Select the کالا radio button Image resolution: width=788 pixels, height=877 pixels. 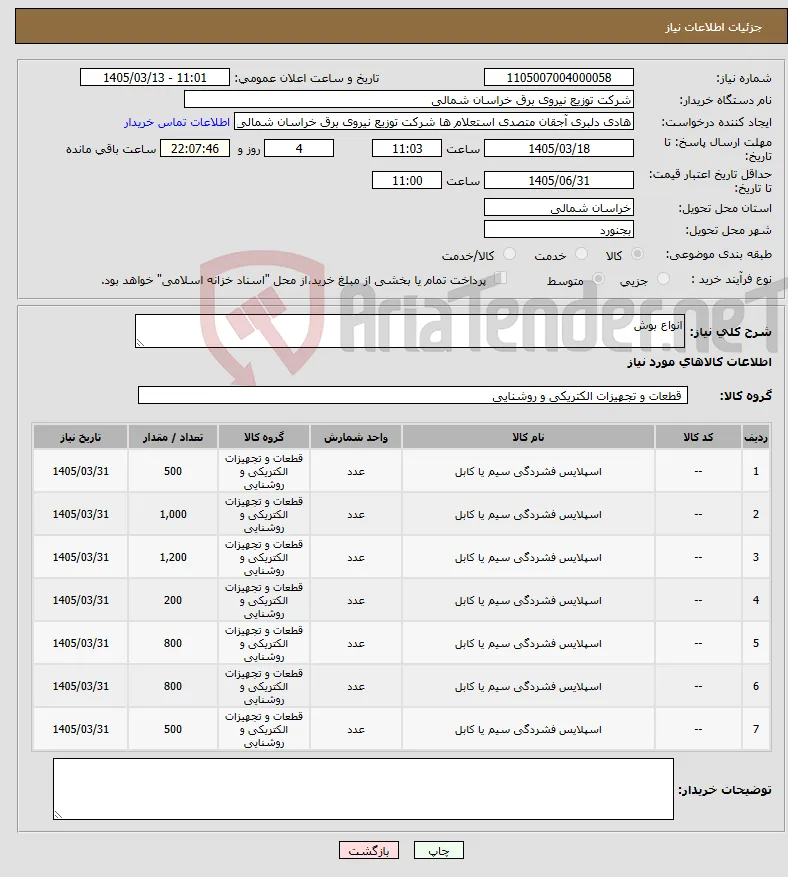[x=637, y=254]
